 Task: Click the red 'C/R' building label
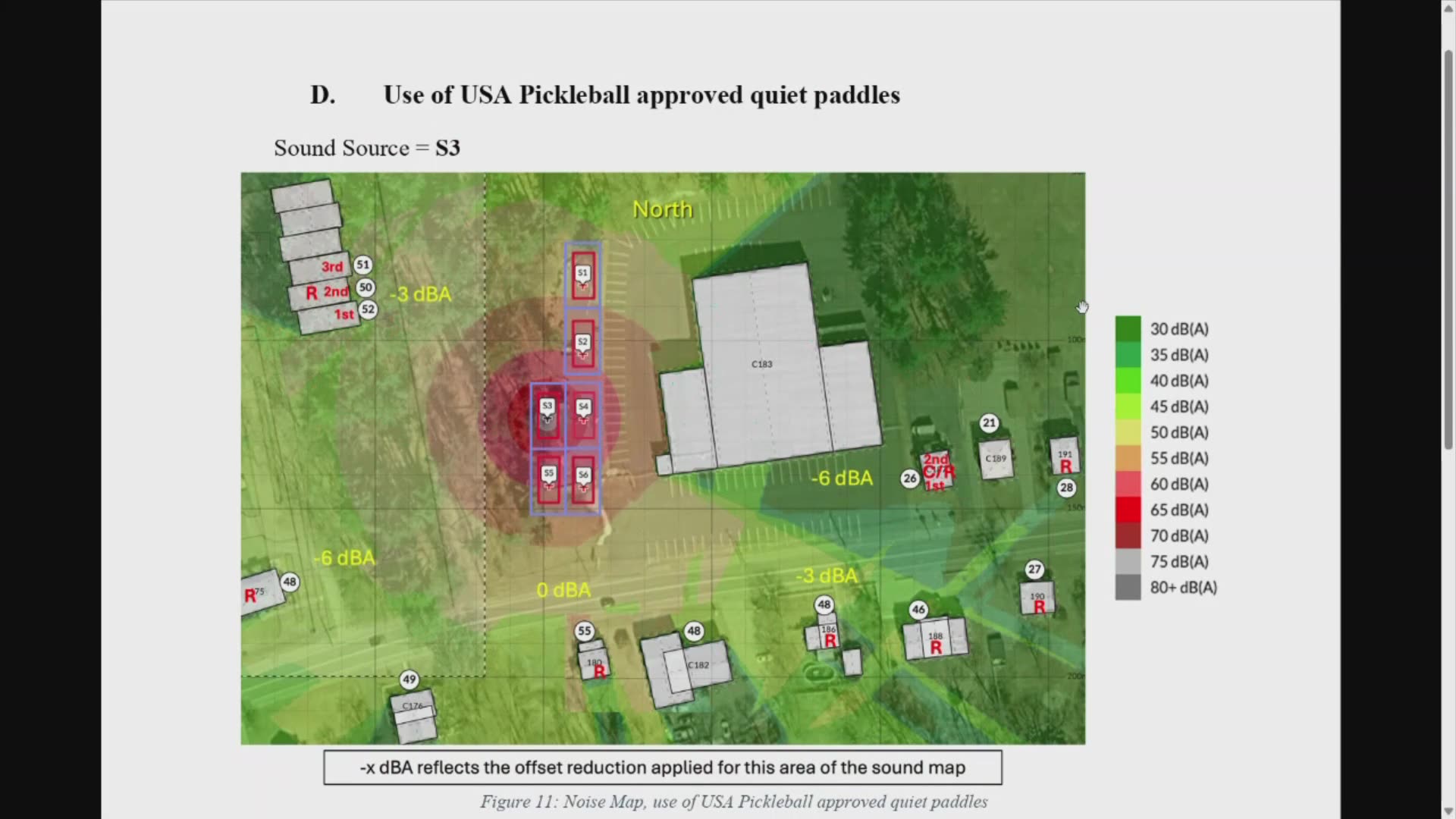pyautogui.click(x=939, y=472)
